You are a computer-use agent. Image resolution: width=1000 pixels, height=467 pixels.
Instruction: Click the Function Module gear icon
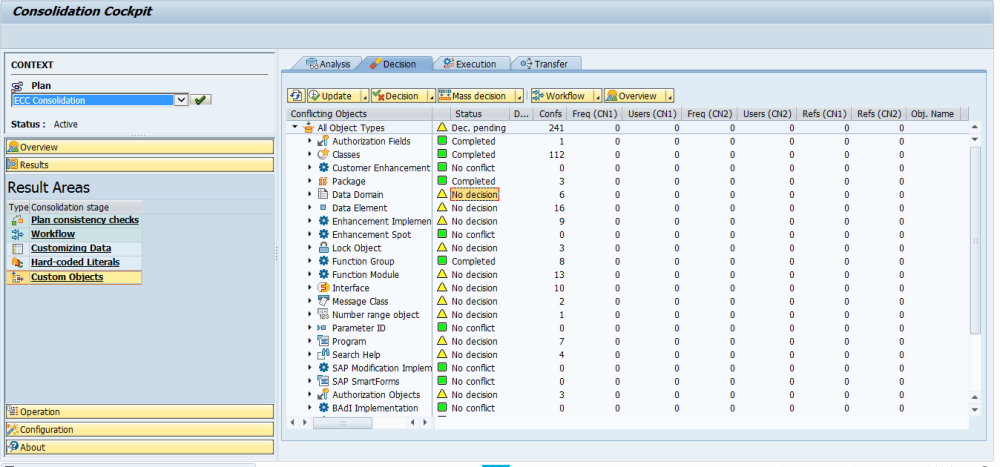[x=323, y=274]
